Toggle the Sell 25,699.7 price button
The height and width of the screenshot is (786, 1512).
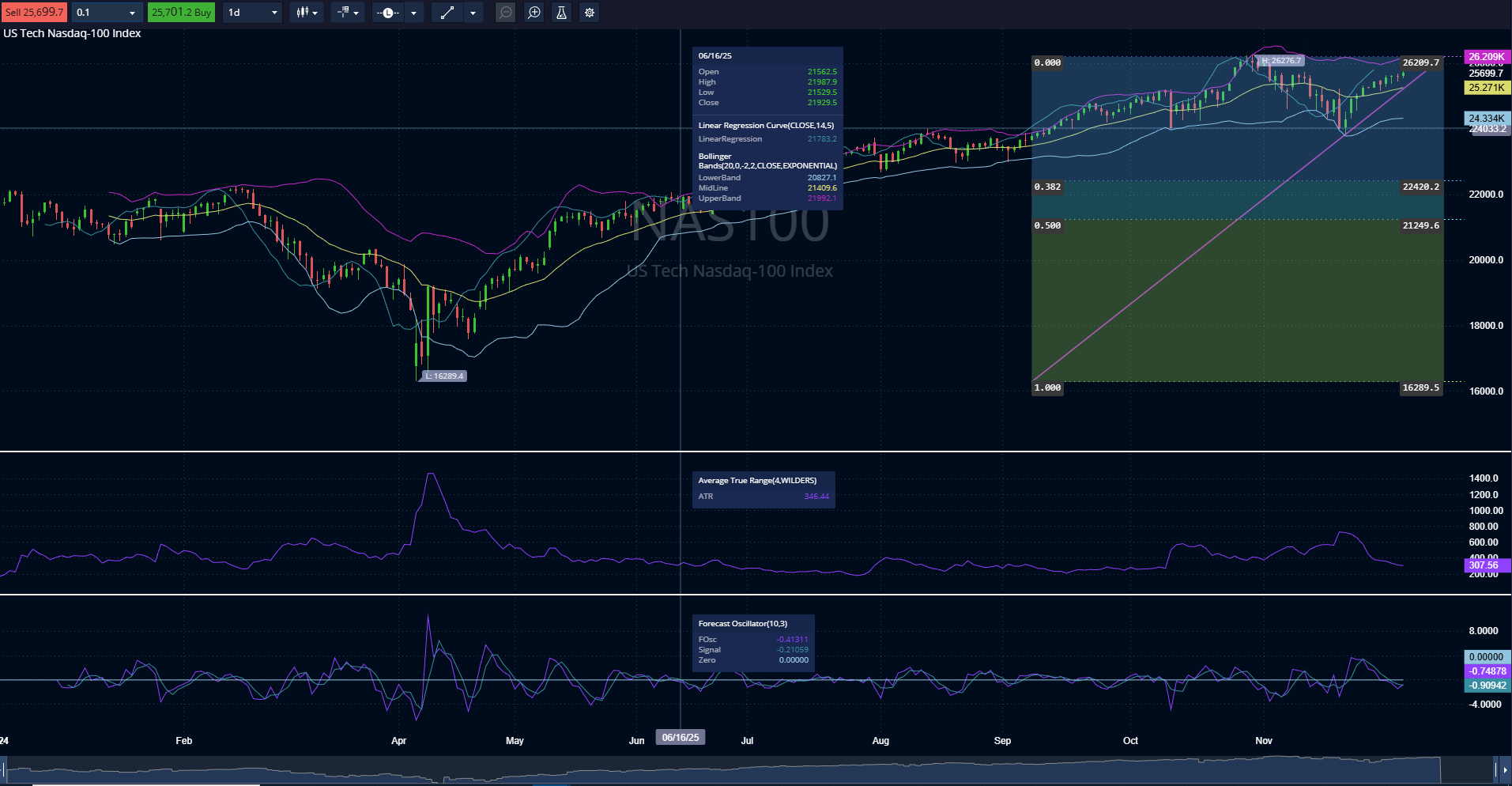(36, 12)
